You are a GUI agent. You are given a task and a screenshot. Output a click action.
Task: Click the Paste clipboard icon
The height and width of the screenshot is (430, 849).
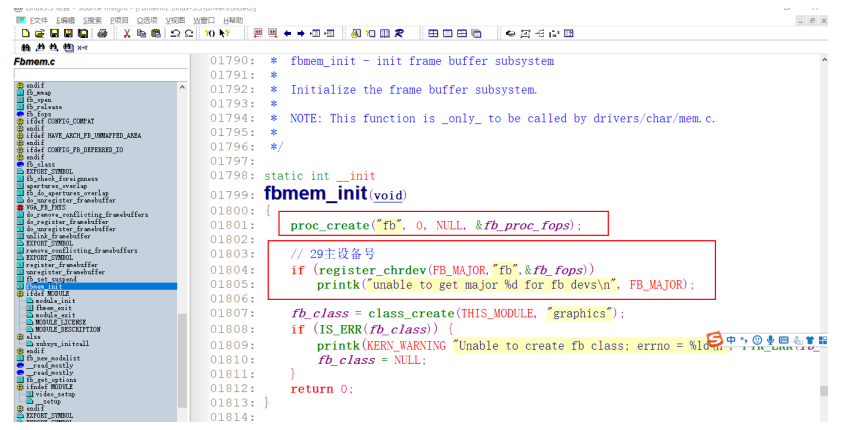tap(155, 34)
